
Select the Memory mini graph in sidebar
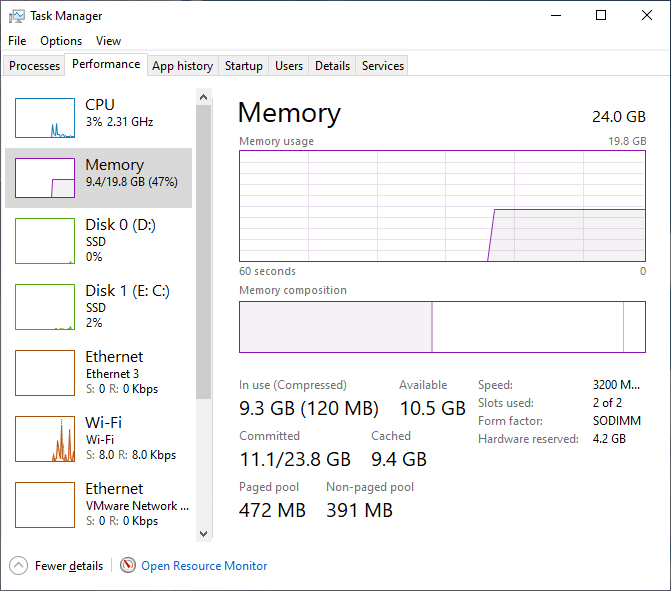click(x=45, y=178)
